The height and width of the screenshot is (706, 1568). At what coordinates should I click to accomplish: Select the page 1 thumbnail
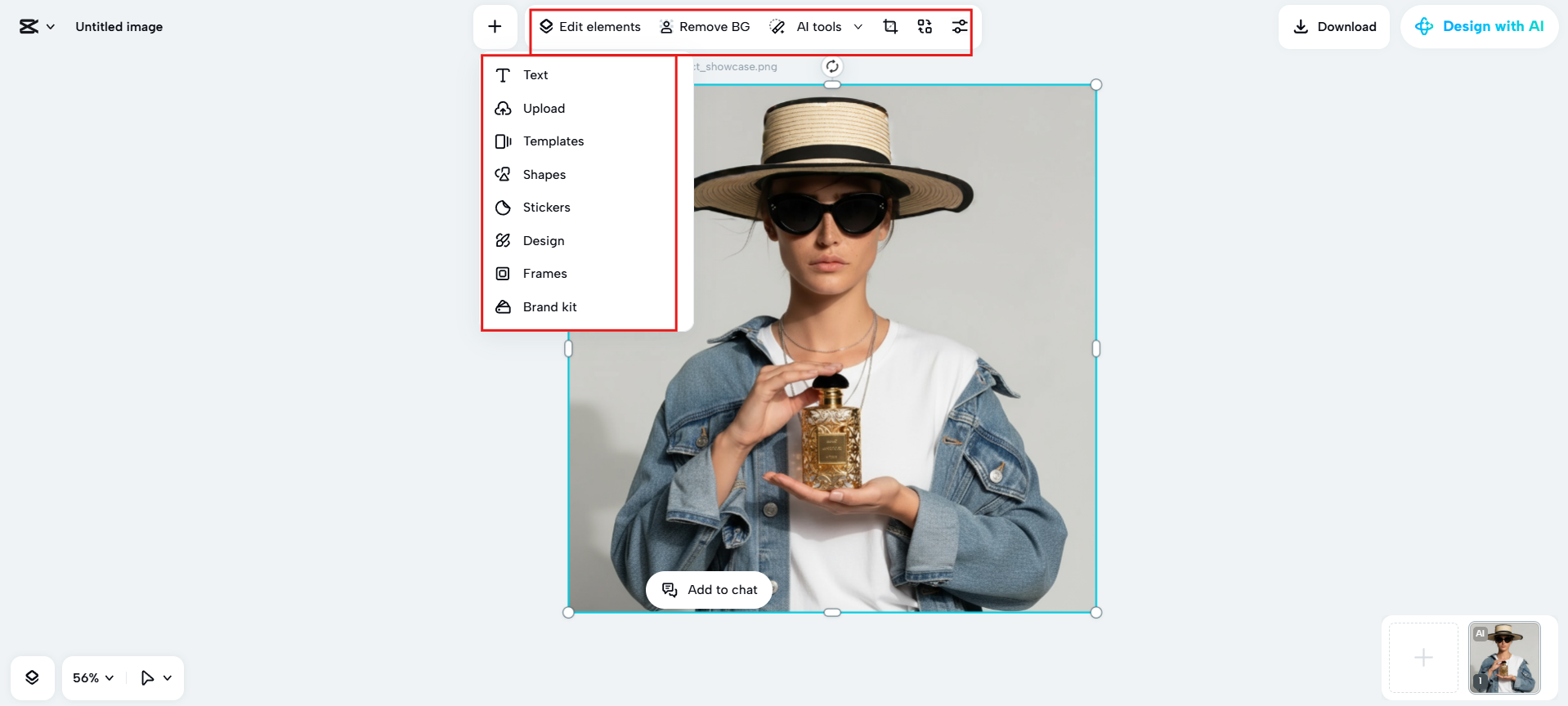point(1504,657)
